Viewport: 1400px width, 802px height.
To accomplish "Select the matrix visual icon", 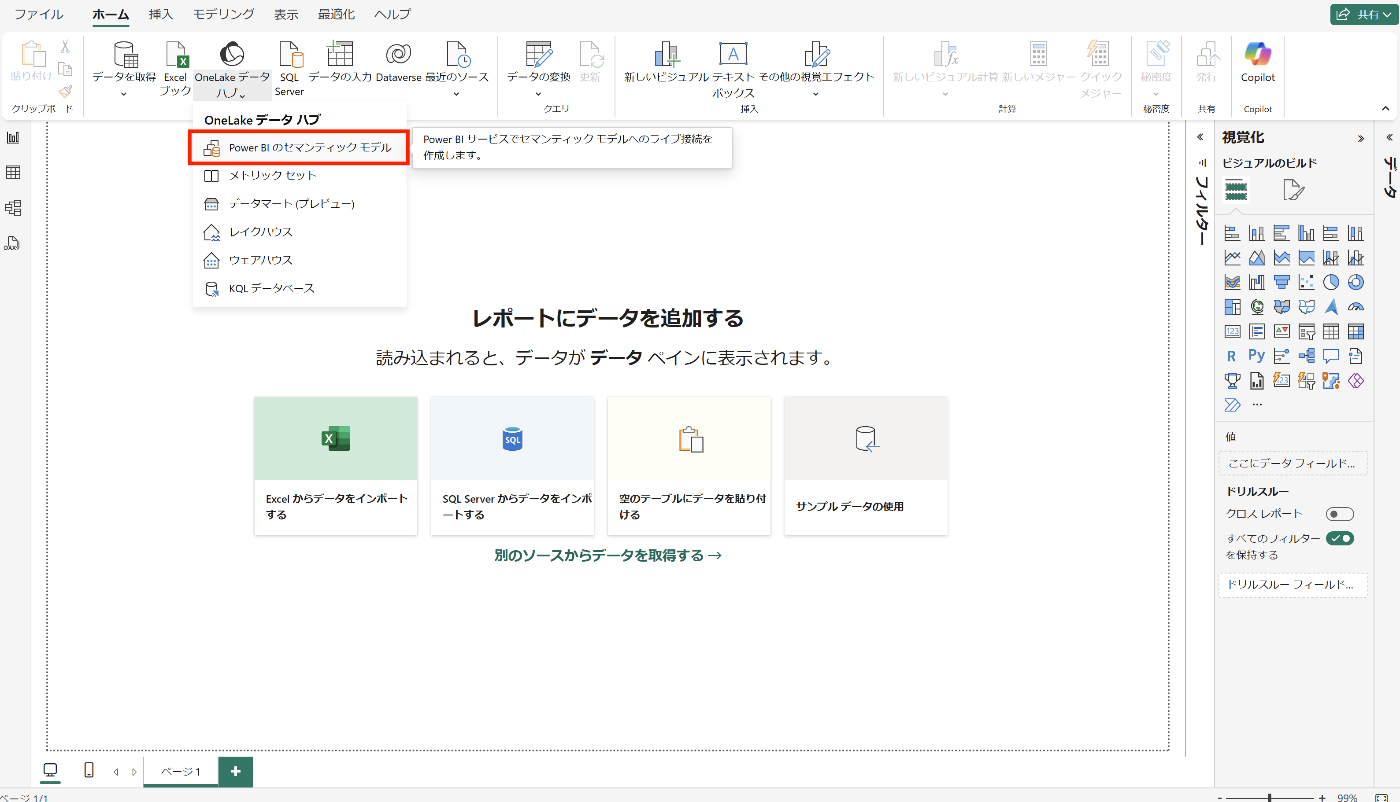I will (1356, 331).
